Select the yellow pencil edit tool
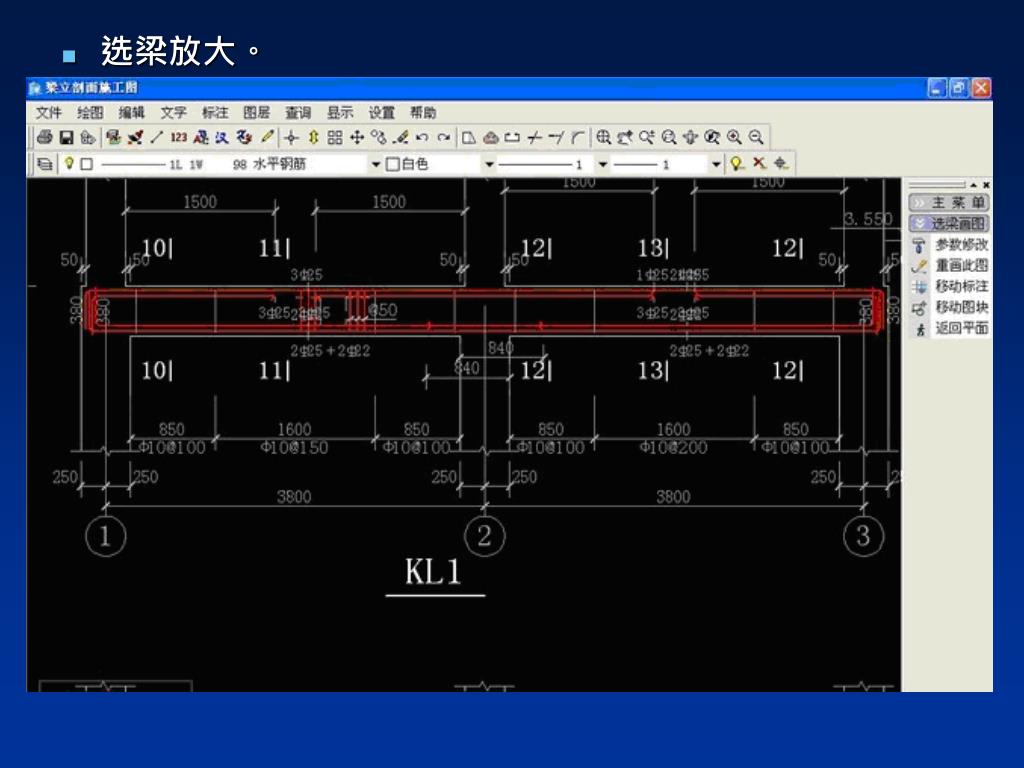Screen dimensions: 1024x768 pos(267,137)
